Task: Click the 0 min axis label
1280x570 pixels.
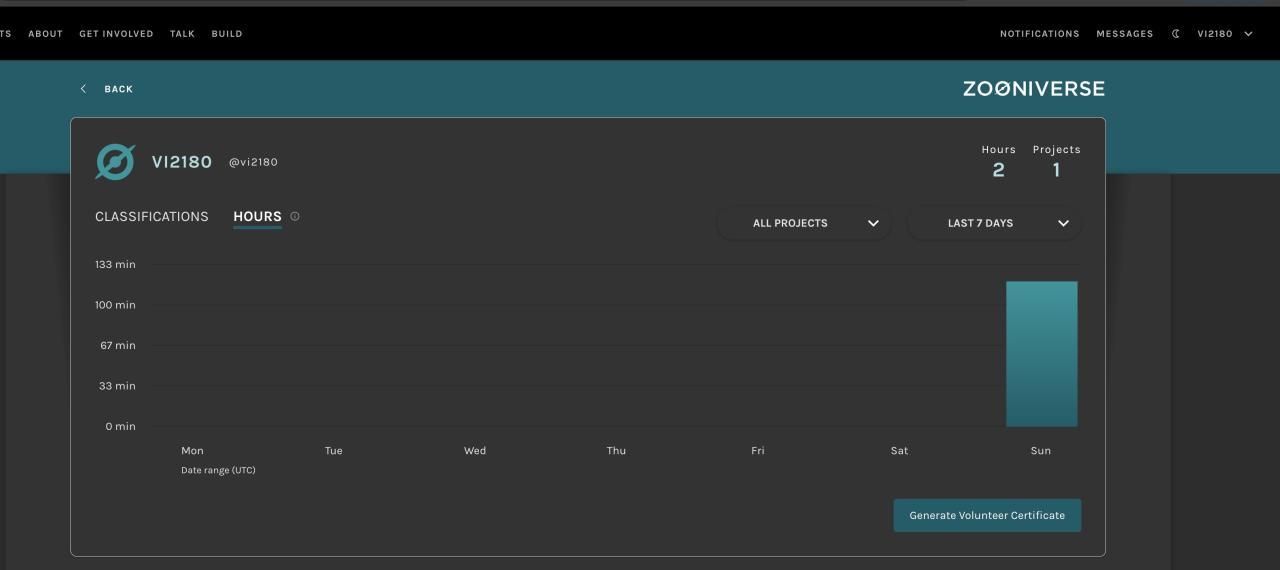Action: click(x=120, y=426)
